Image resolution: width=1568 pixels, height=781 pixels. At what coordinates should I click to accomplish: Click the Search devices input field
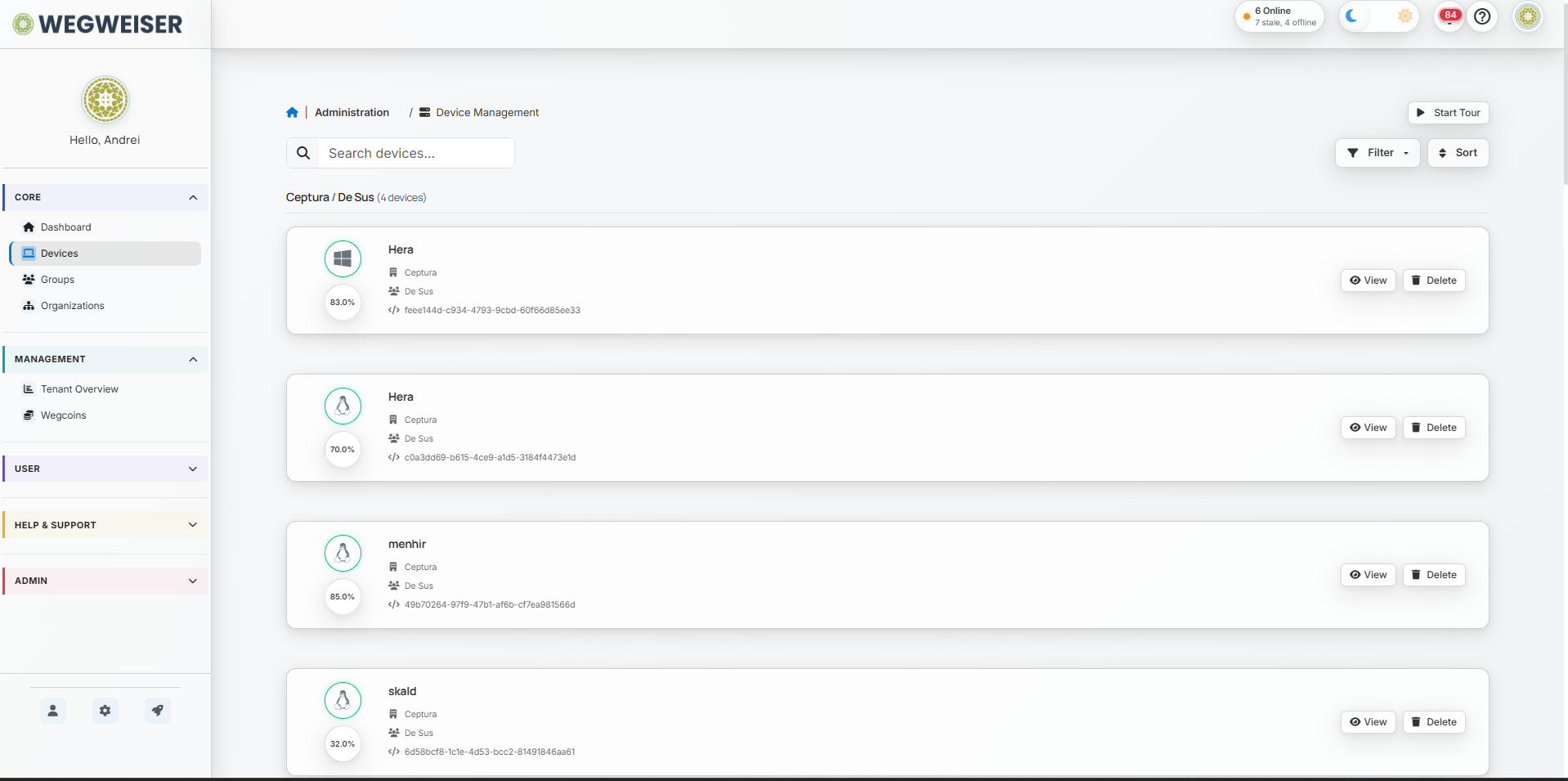pyautogui.click(x=416, y=154)
